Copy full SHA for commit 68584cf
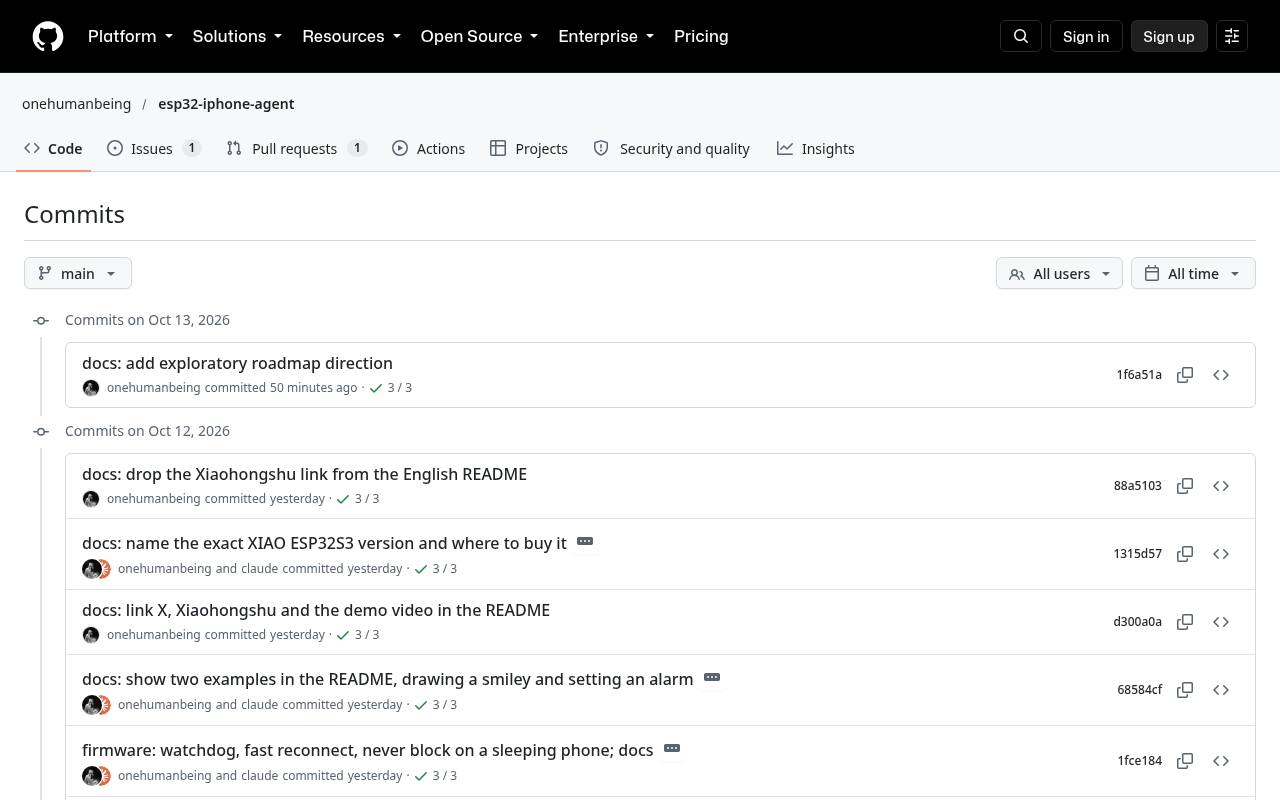1280x800 pixels. [x=1185, y=690]
